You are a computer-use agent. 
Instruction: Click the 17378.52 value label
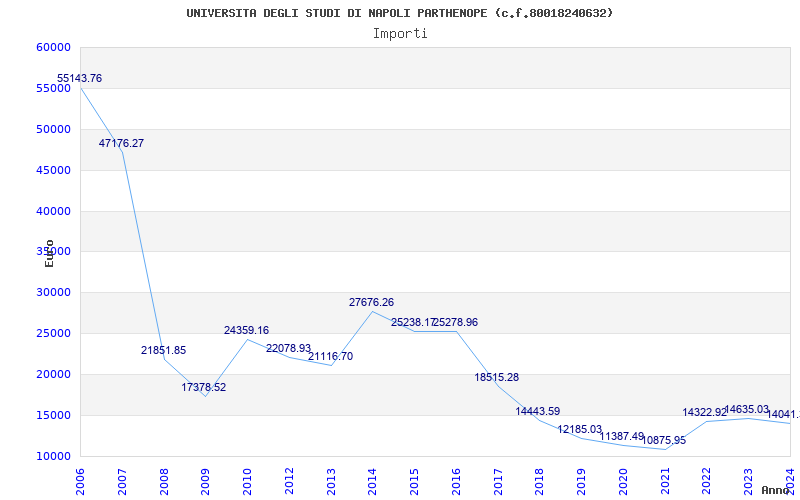(204, 387)
